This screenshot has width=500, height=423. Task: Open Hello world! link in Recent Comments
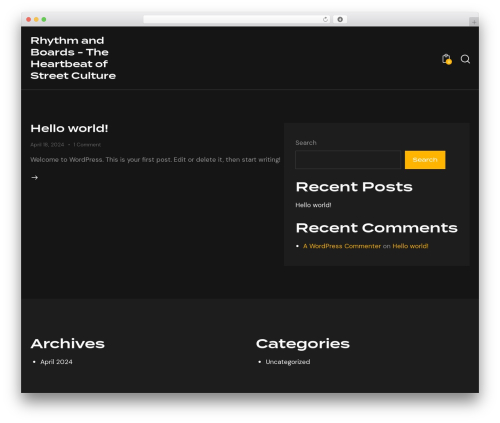click(x=410, y=246)
